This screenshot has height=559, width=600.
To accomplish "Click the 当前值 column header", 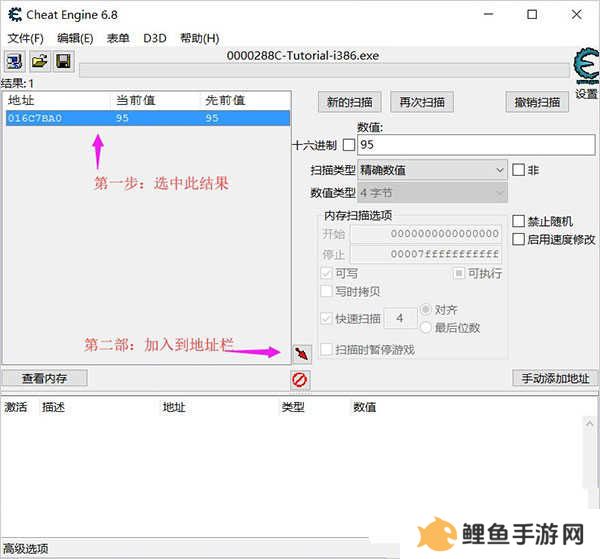I will tap(135, 100).
